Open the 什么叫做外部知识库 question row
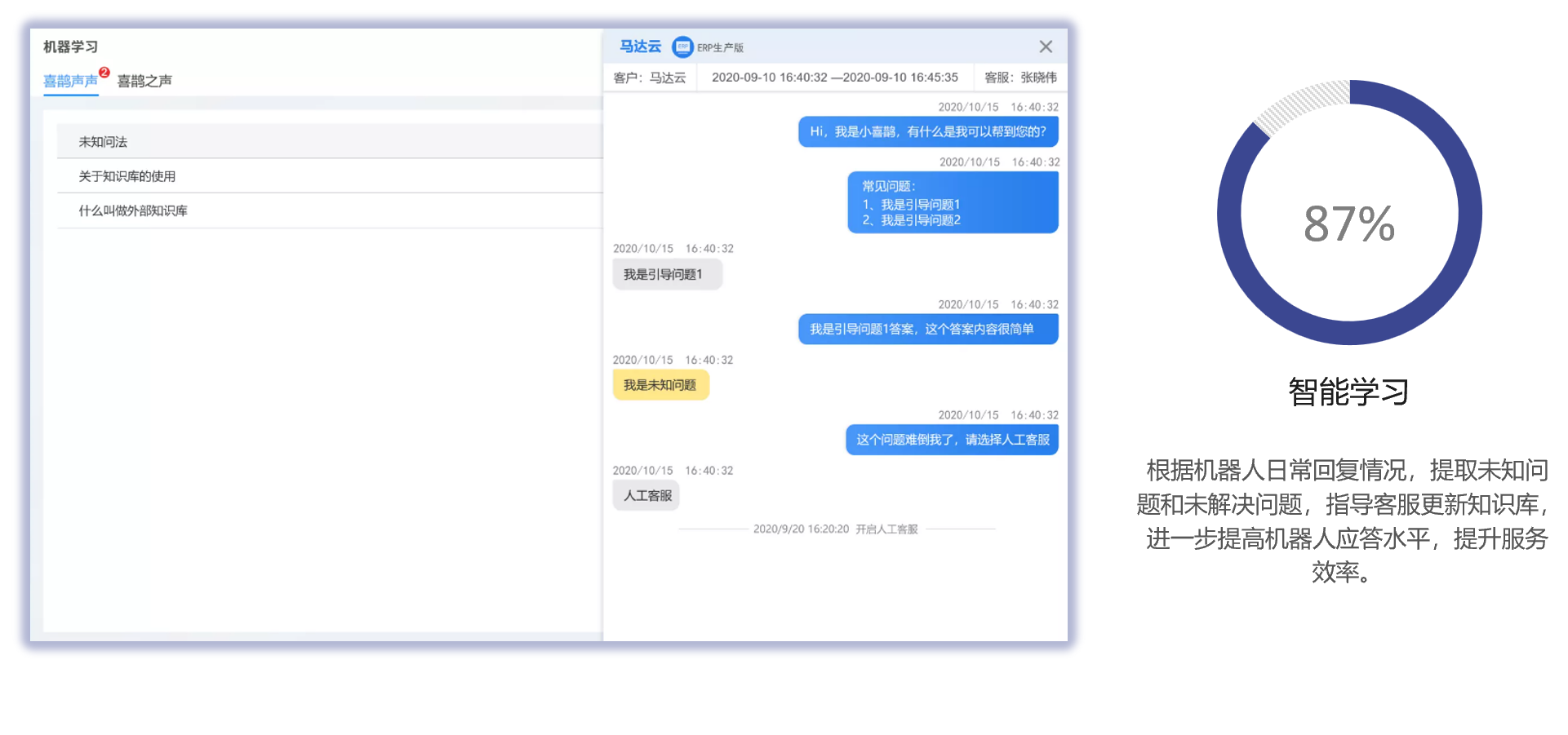Viewport: 1568px width, 735px height. pos(133,210)
